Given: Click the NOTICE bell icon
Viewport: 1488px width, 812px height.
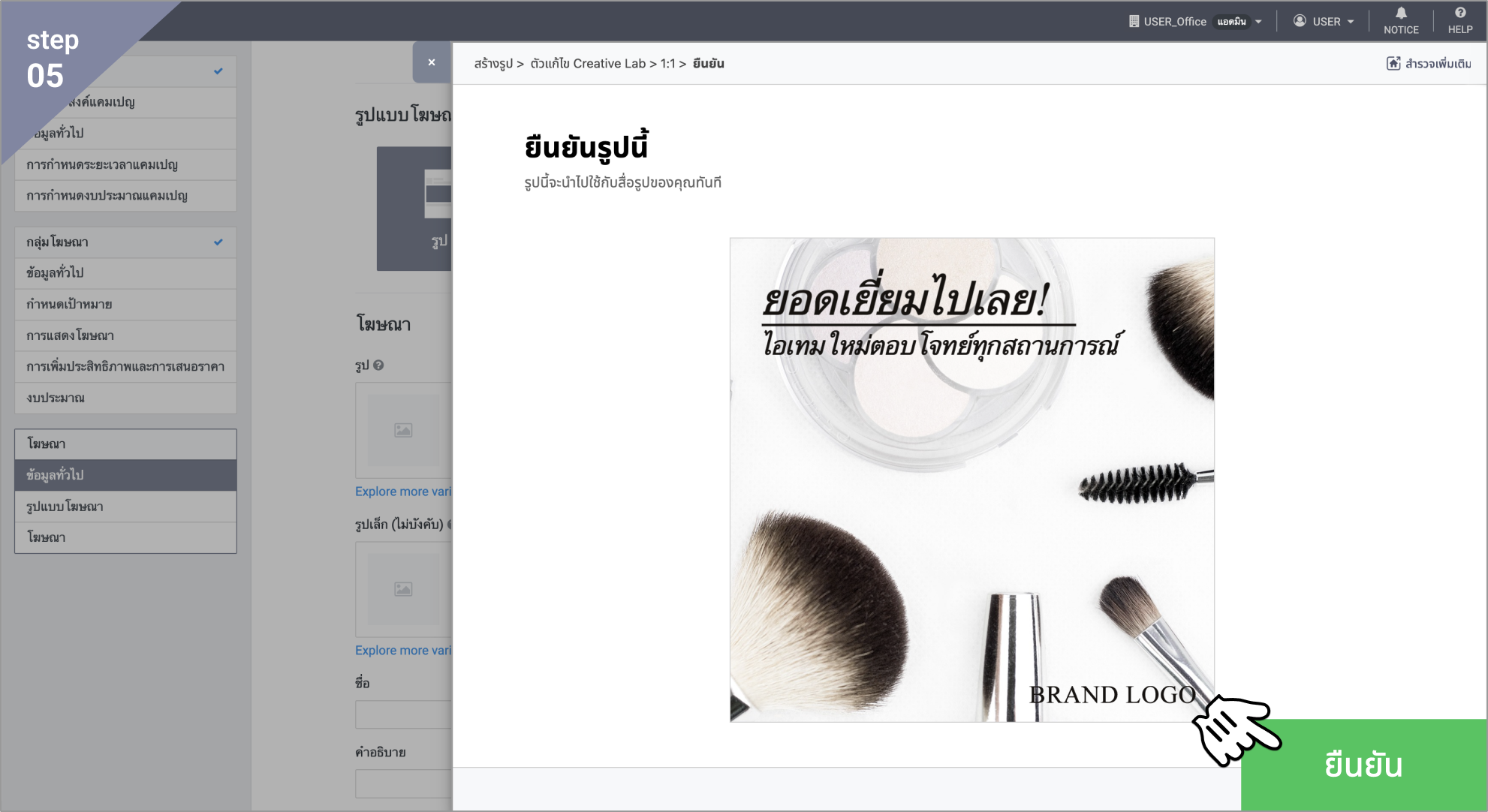Looking at the screenshot, I should click(1401, 13).
